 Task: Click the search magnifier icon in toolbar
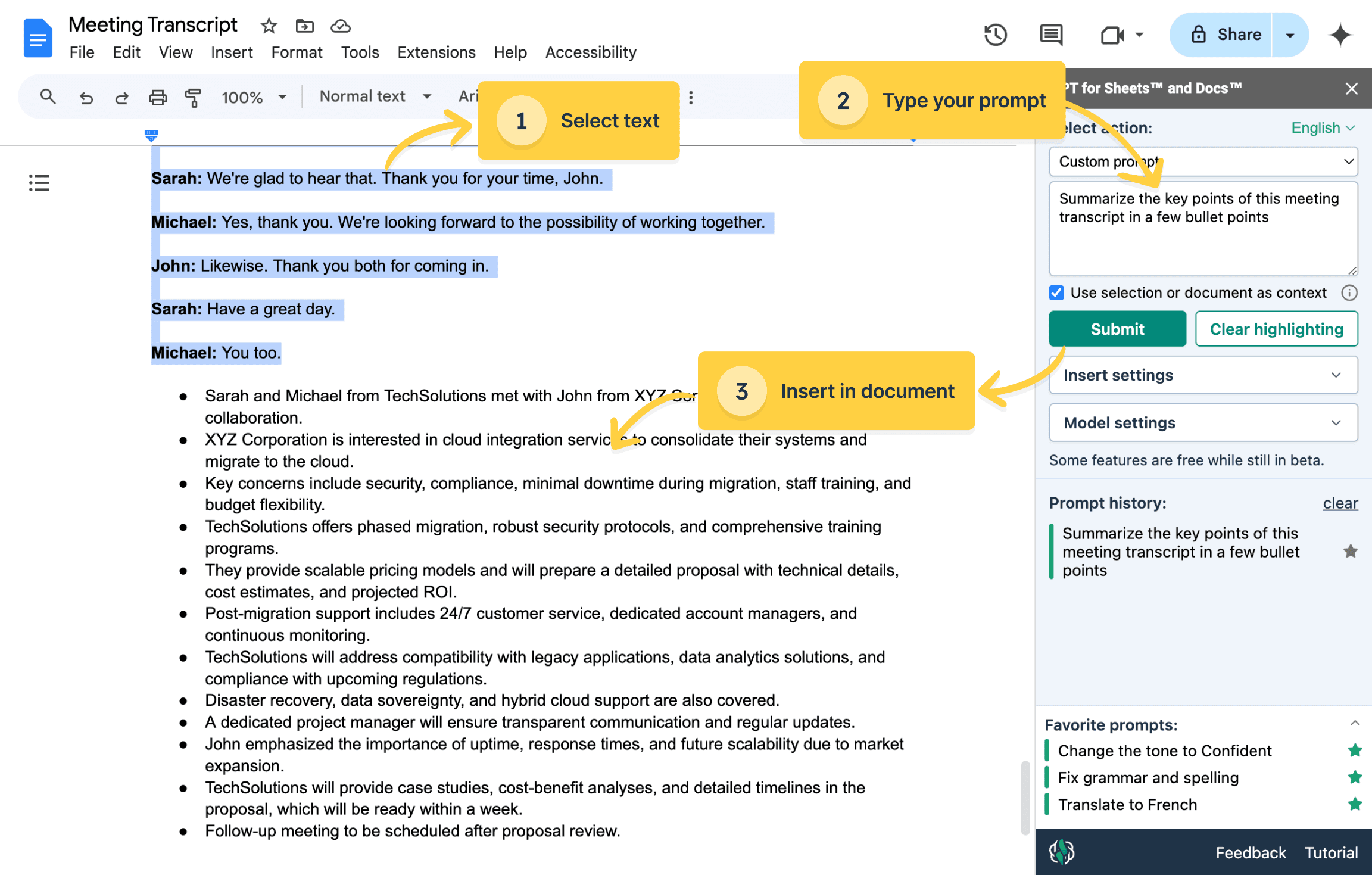pyautogui.click(x=48, y=96)
